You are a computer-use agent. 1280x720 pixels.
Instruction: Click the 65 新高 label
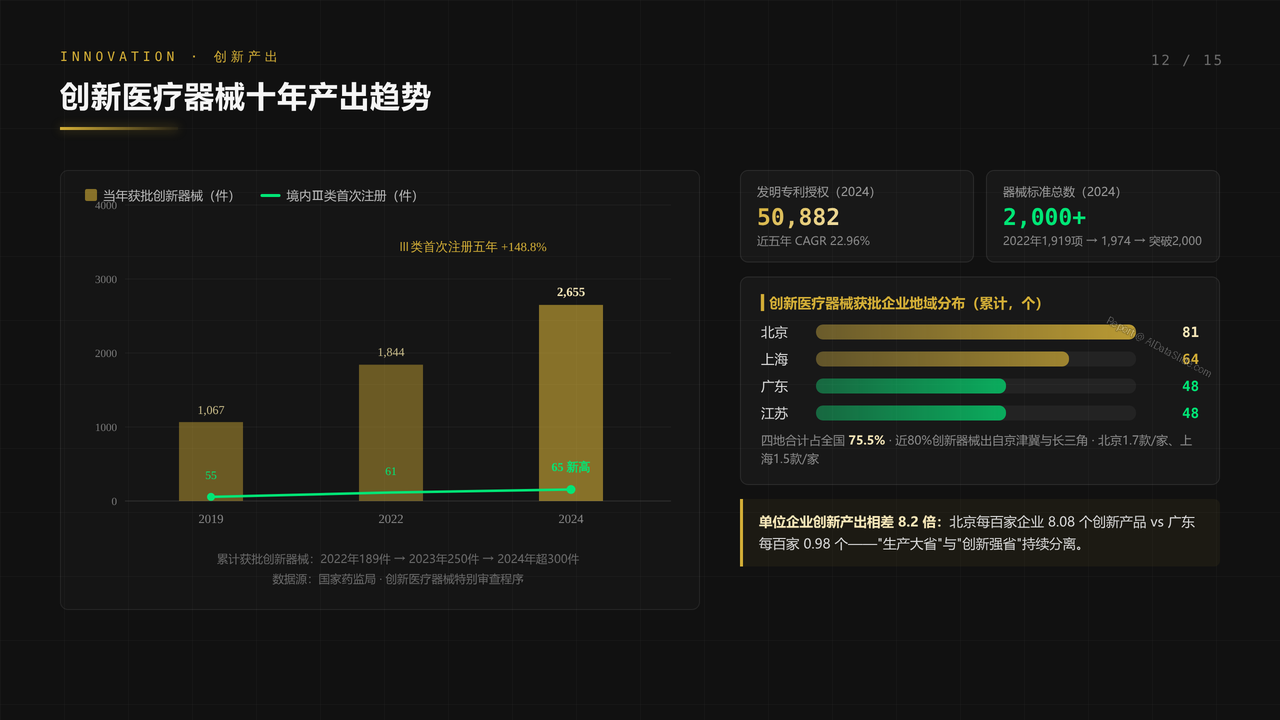(571, 467)
